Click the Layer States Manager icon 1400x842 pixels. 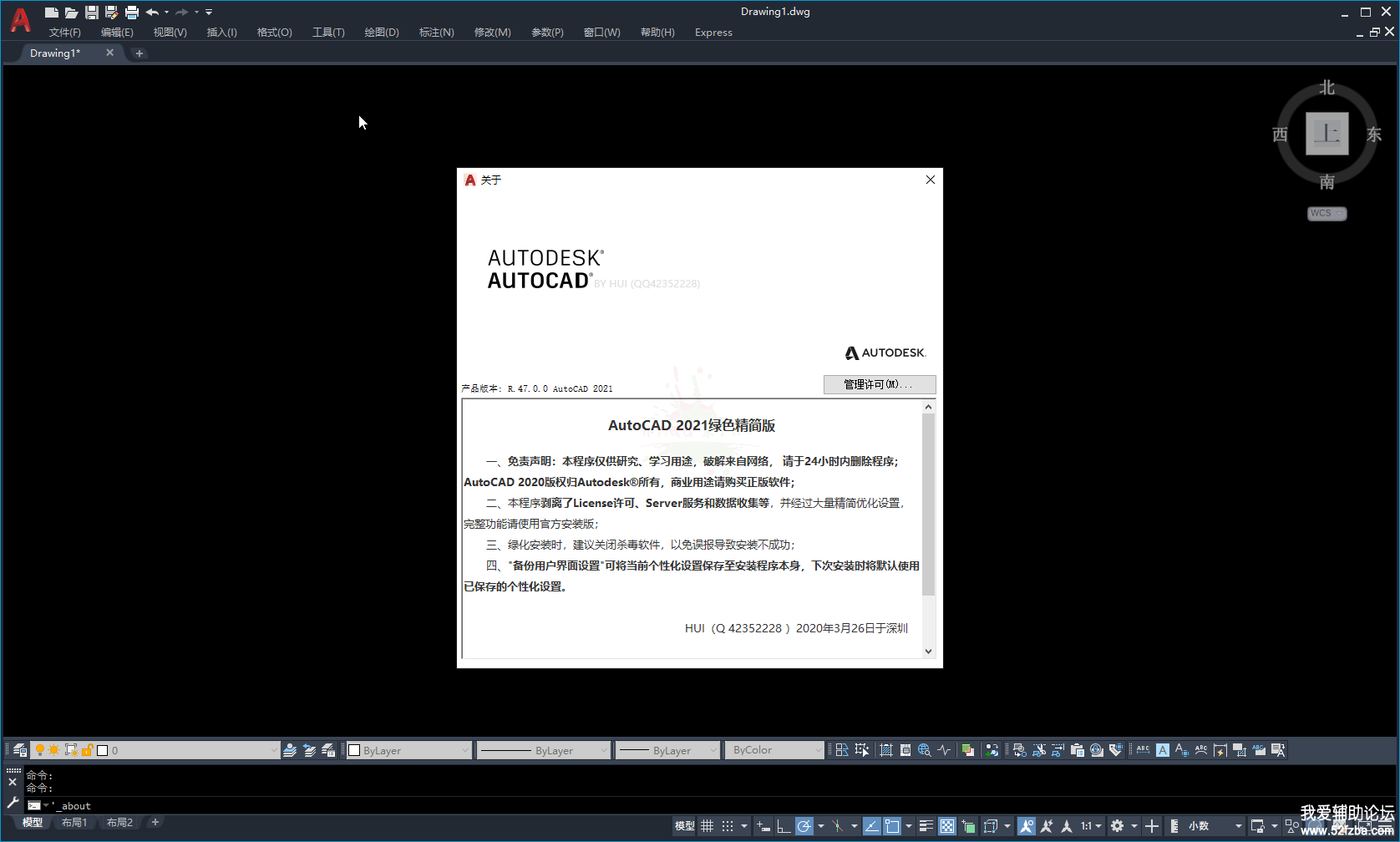[328, 750]
